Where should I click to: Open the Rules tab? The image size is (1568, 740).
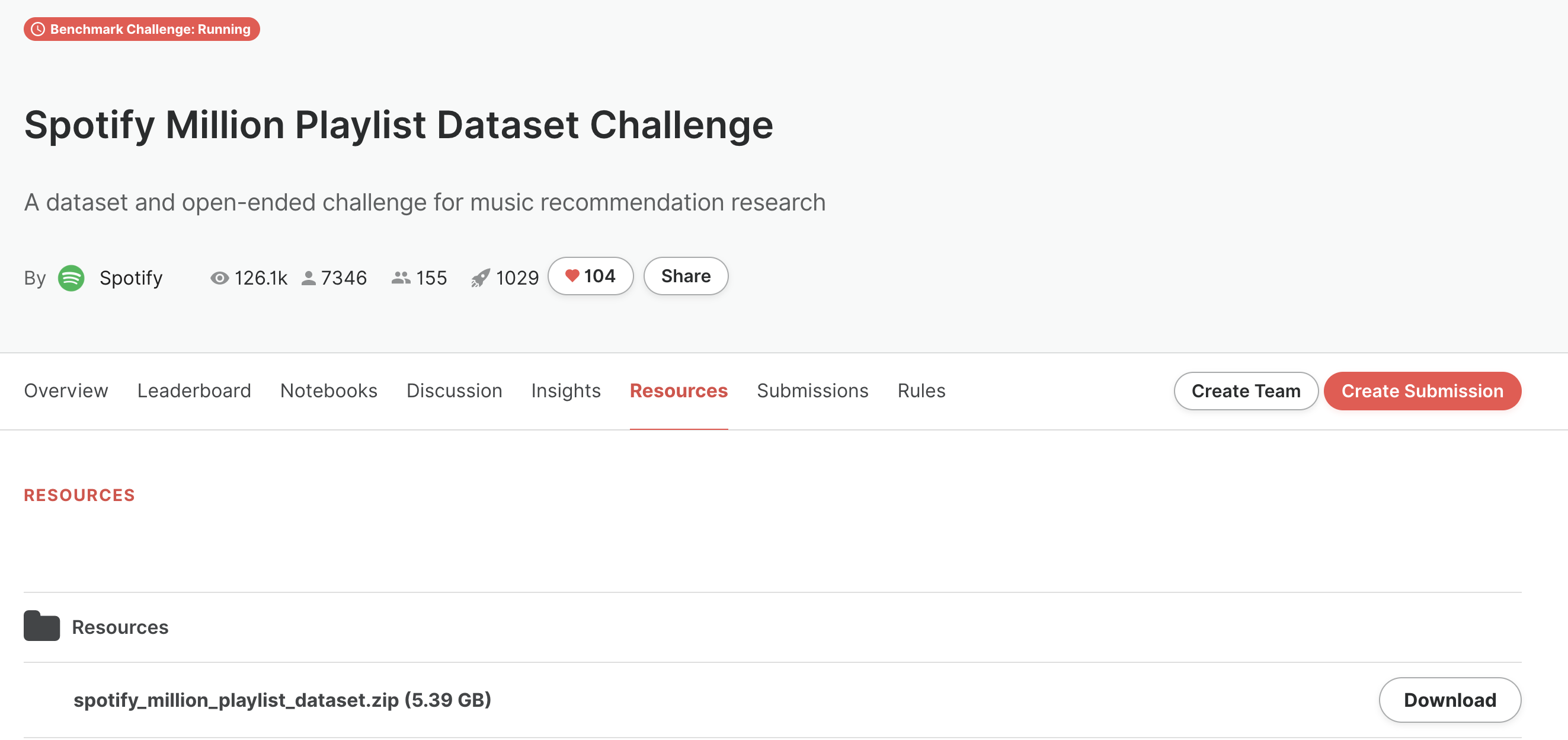click(921, 390)
